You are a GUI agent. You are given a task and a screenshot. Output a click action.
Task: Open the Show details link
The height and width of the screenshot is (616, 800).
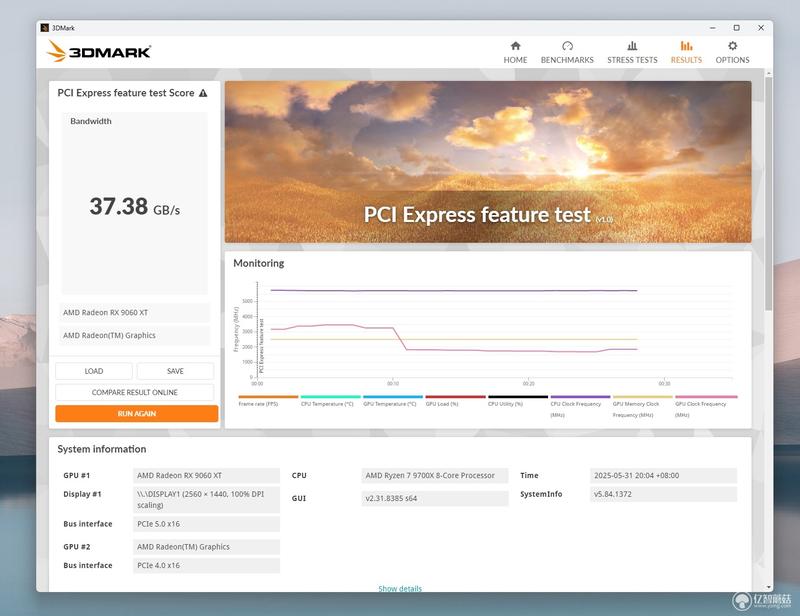coord(400,588)
